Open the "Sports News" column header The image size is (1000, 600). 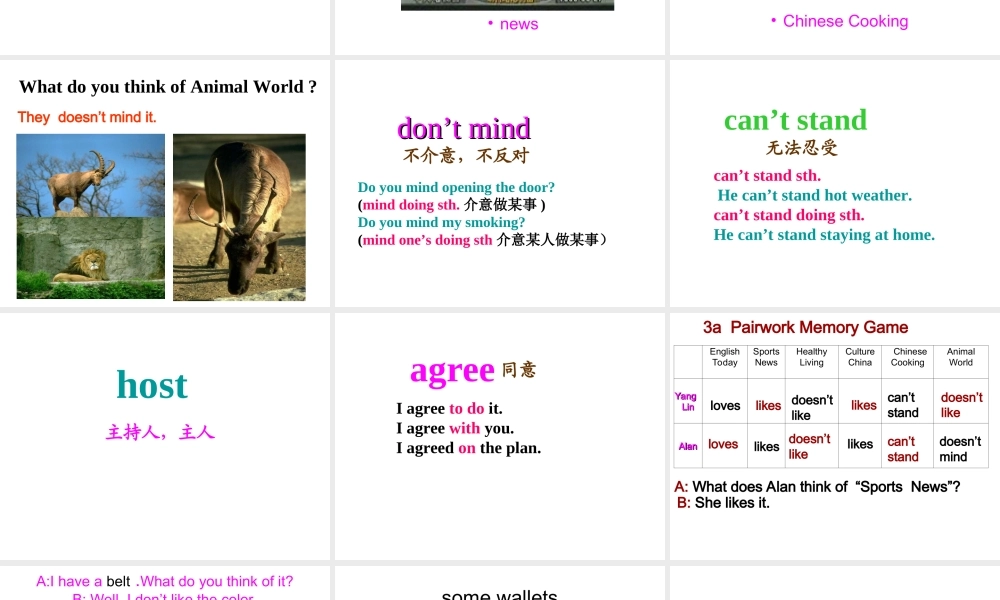pyautogui.click(x=766, y=356)
